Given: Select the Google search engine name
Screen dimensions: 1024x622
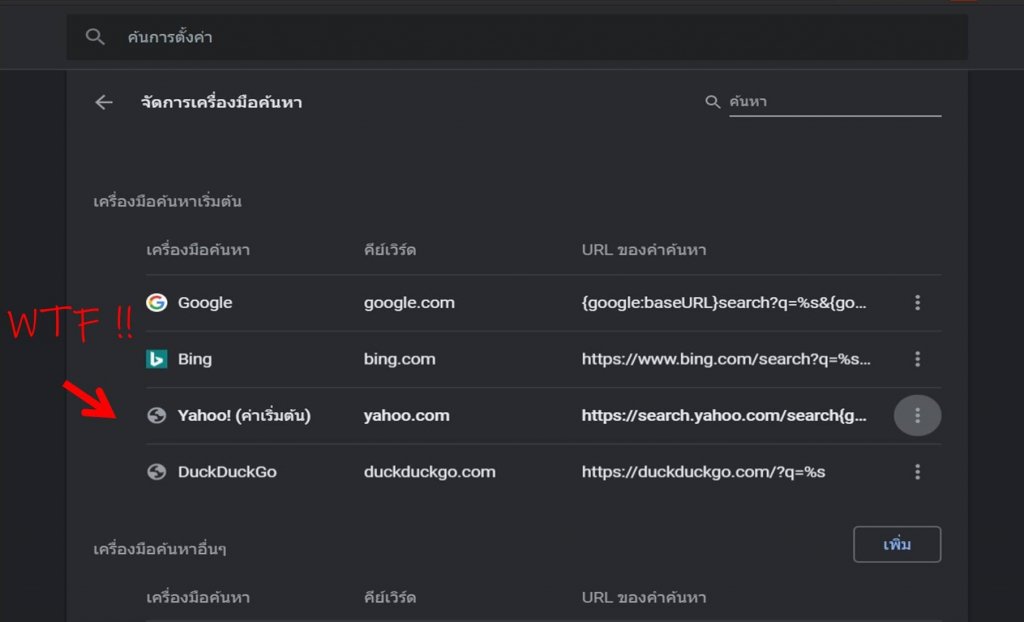Looking at the screenshot, I should (205, 303).
